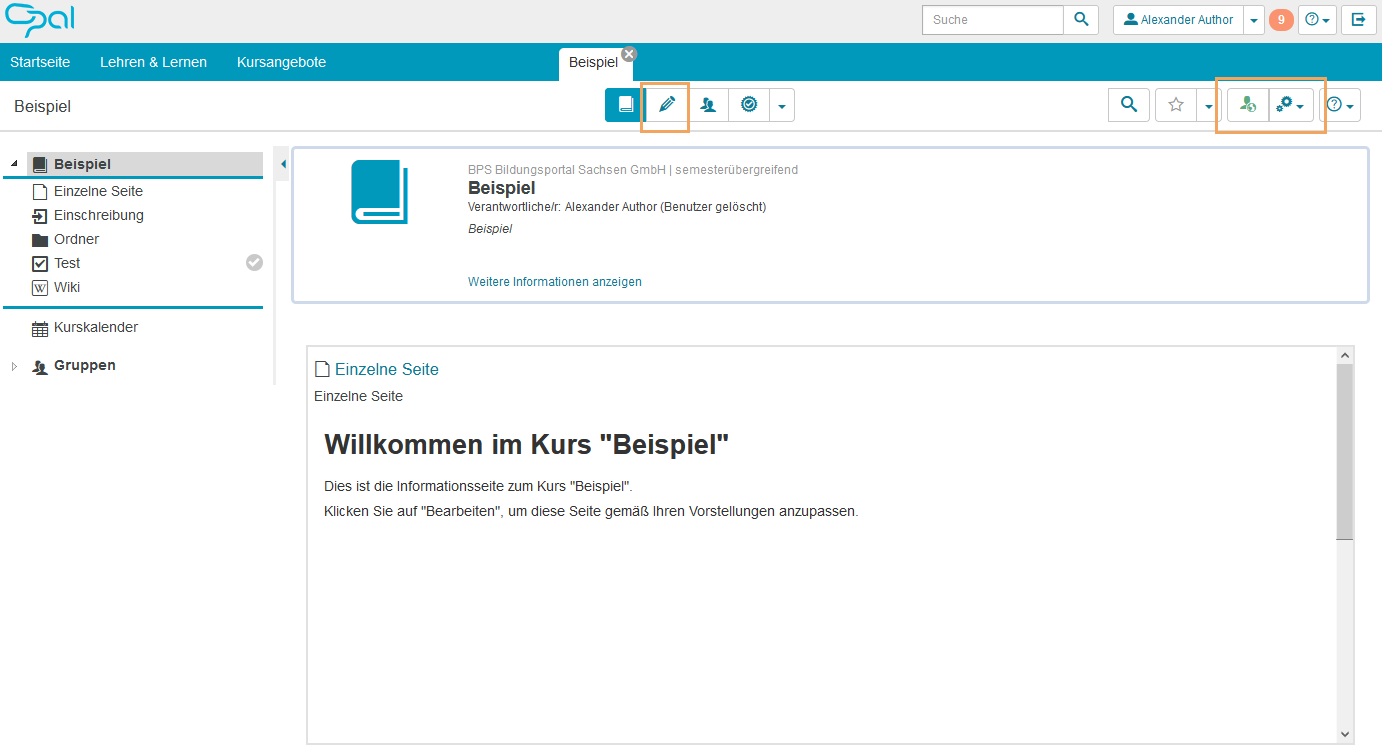This screenshot has height=751, width=1382.
Task: Open the assessment badge icon in the toolbar
Action: [x=749, y=104]
